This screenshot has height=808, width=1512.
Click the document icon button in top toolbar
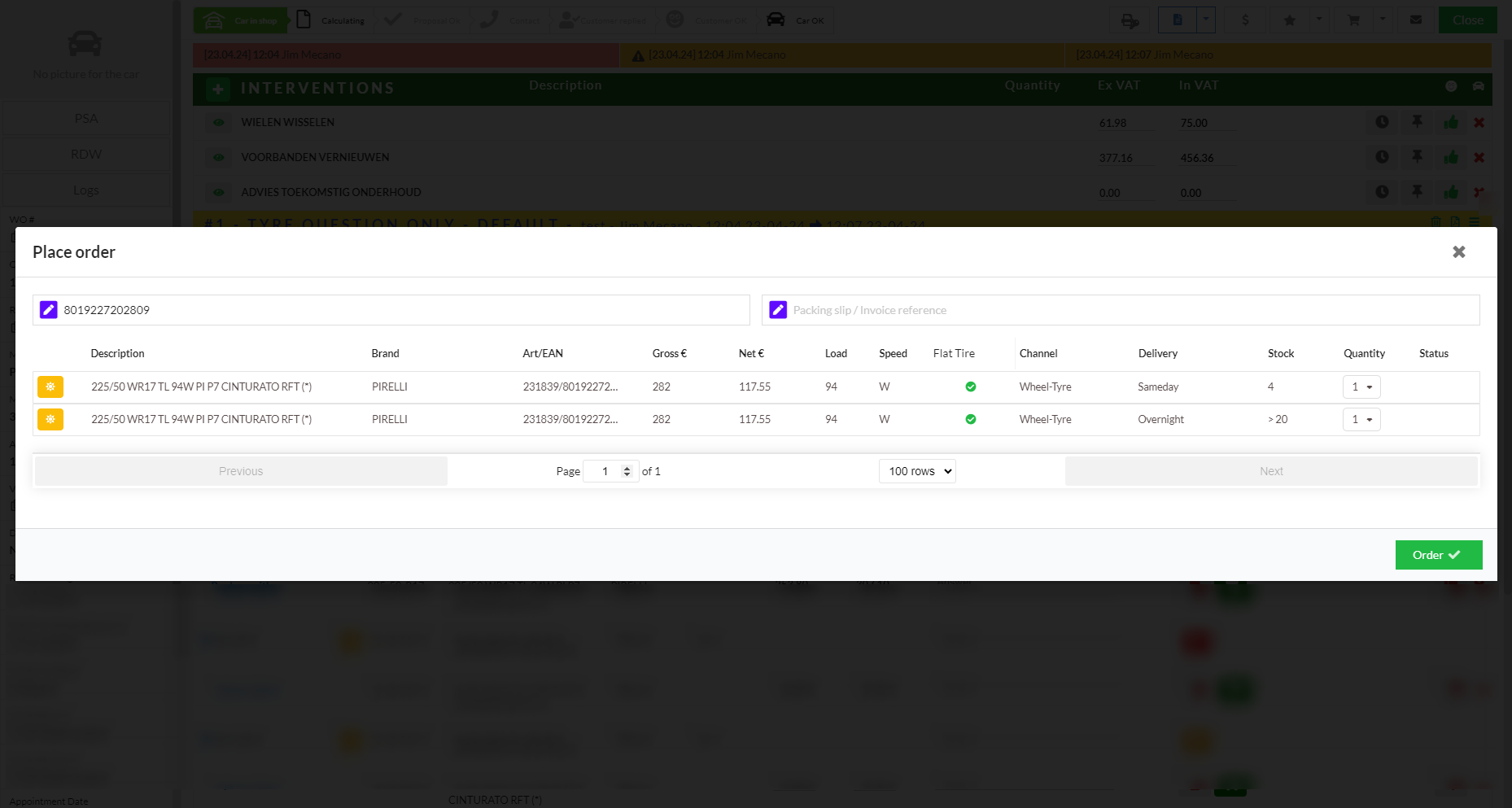click(1177, 20)
